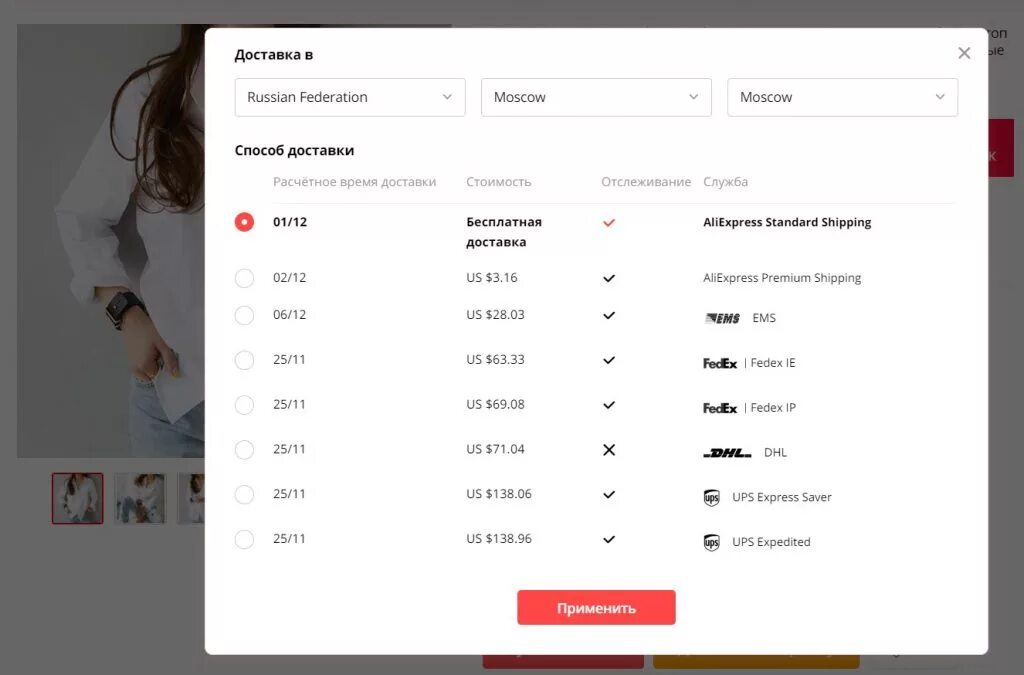Click tracking checkmark in the US $3.16 row
The image size is (1024, 675).
point(609,278)
